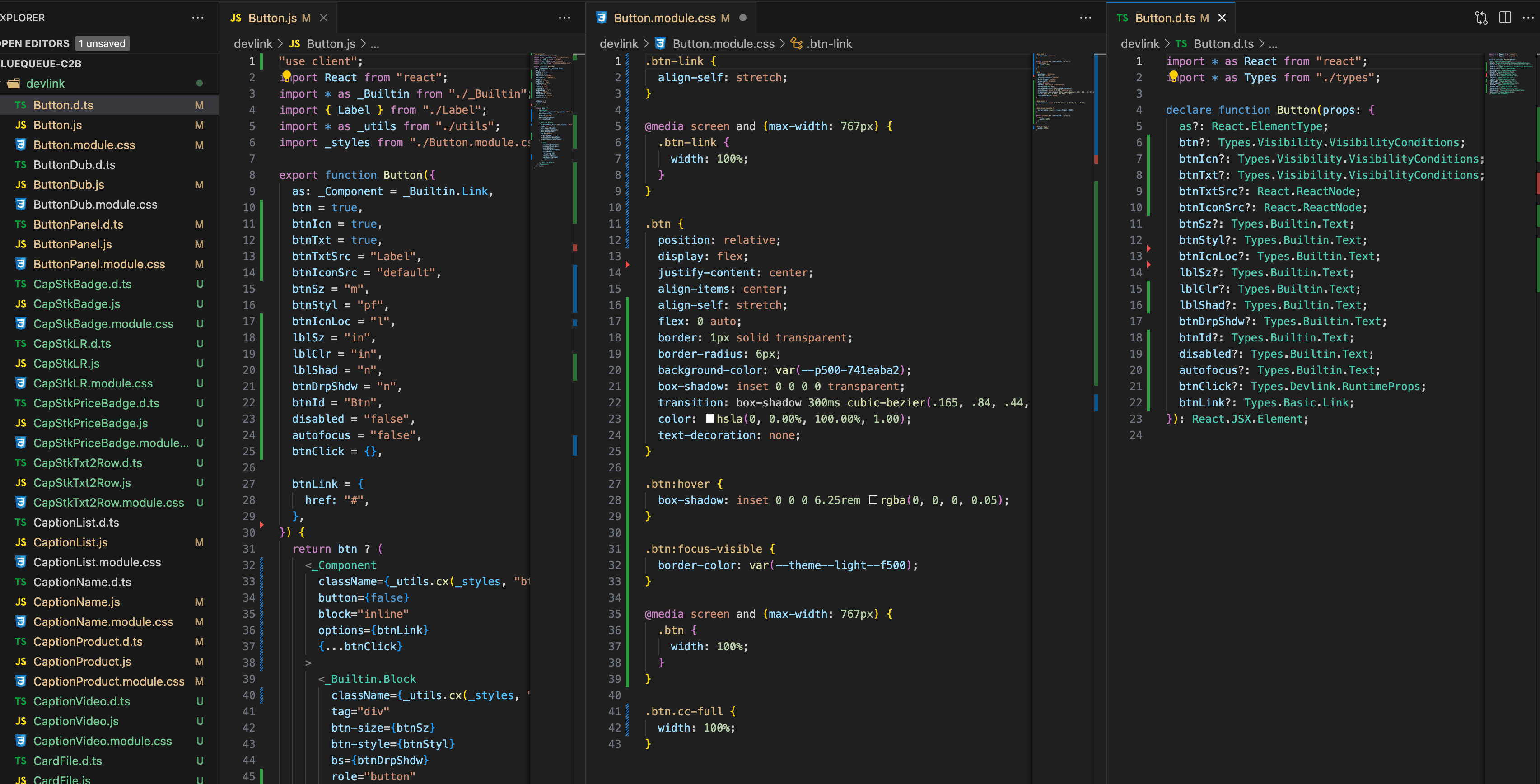Open more actions for the Button.module.css editor group
The width and height of the screenshot is (1540, 784).
tap(1086, 18)
